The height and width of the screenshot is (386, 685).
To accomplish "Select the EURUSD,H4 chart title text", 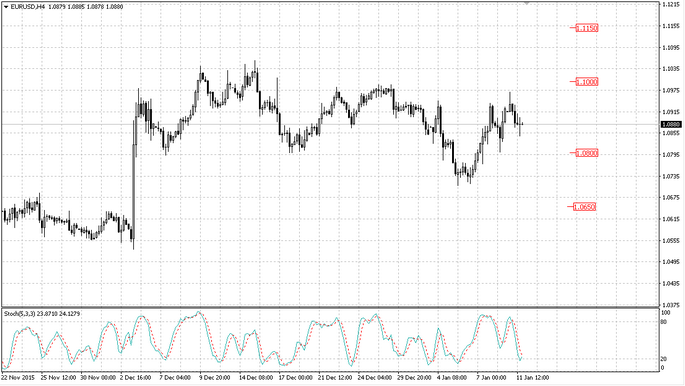I will click(x=27, y=7).
